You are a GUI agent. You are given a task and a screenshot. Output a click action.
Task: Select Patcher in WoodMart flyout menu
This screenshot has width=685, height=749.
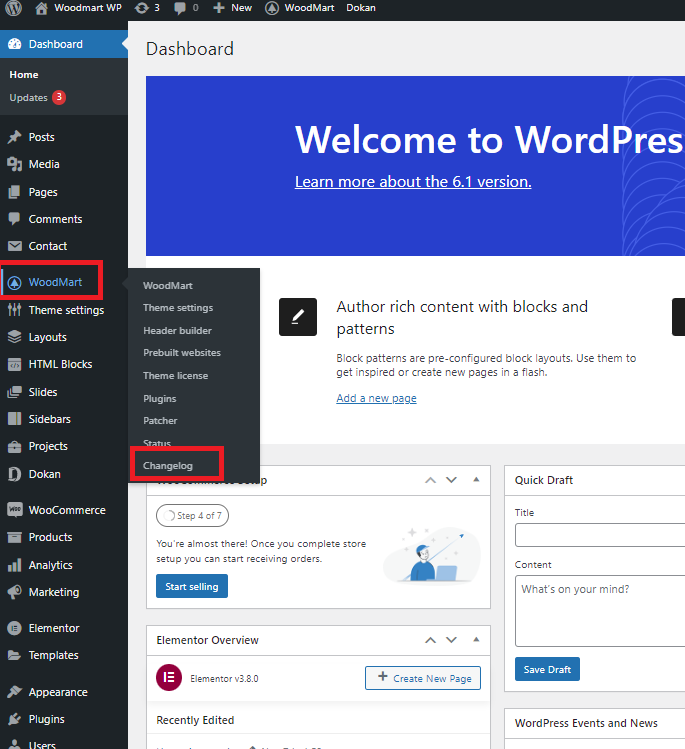point(160,421)
